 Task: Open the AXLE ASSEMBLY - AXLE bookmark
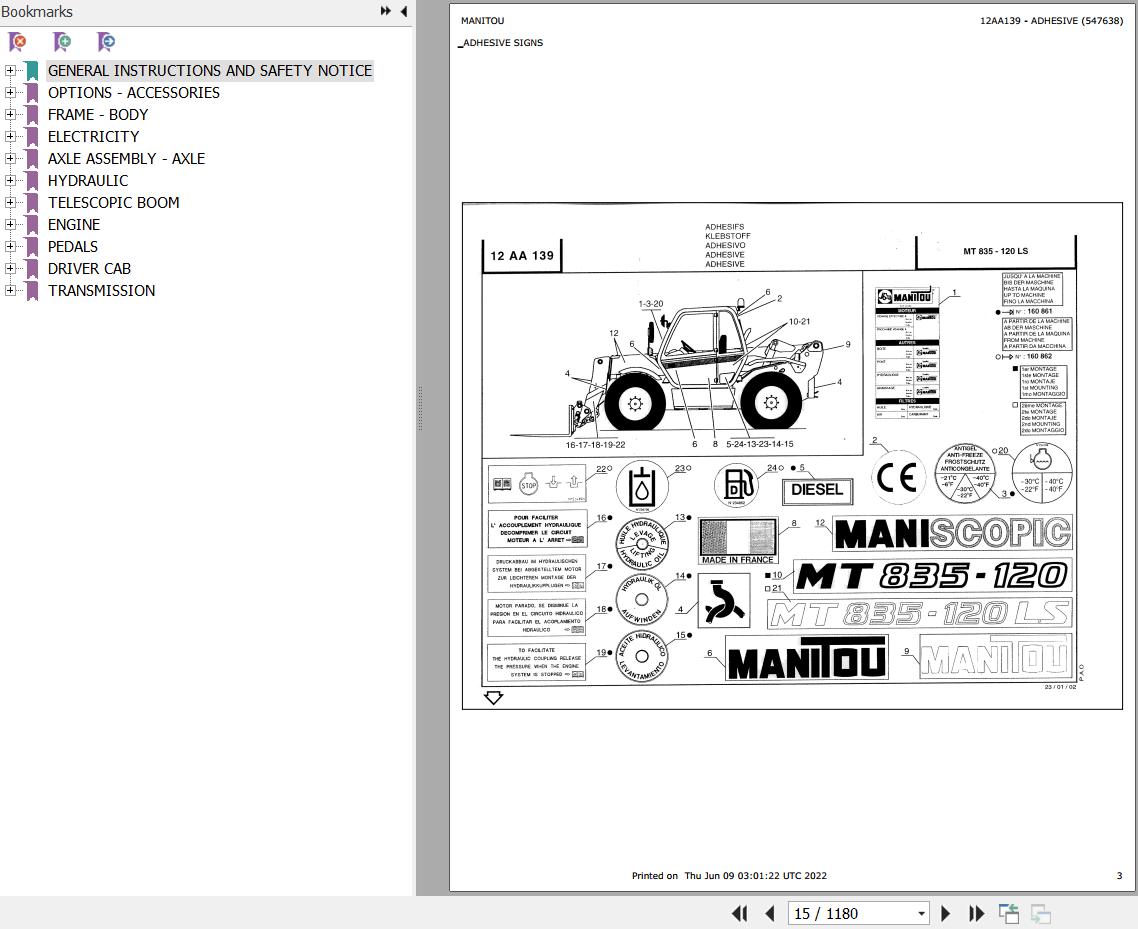(126, 158)
